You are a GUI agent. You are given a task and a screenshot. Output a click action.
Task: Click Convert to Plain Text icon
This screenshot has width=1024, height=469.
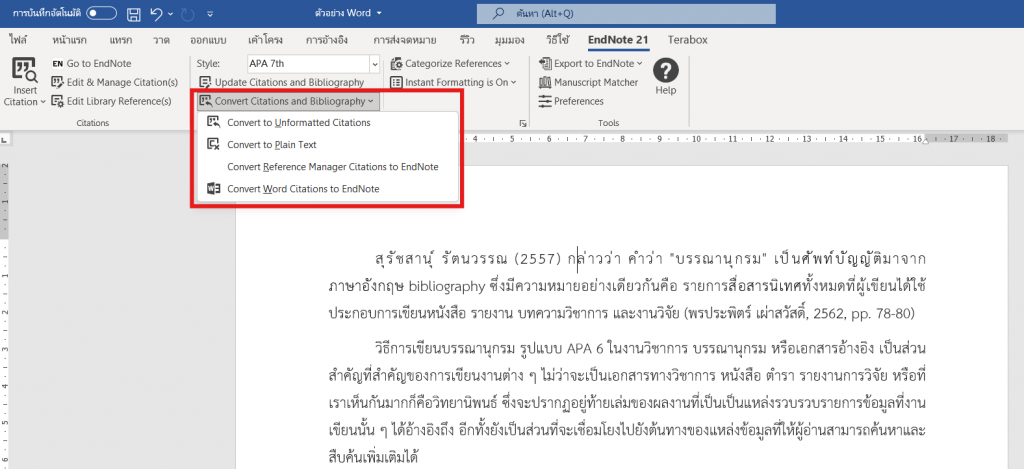[x=213, y=144]
